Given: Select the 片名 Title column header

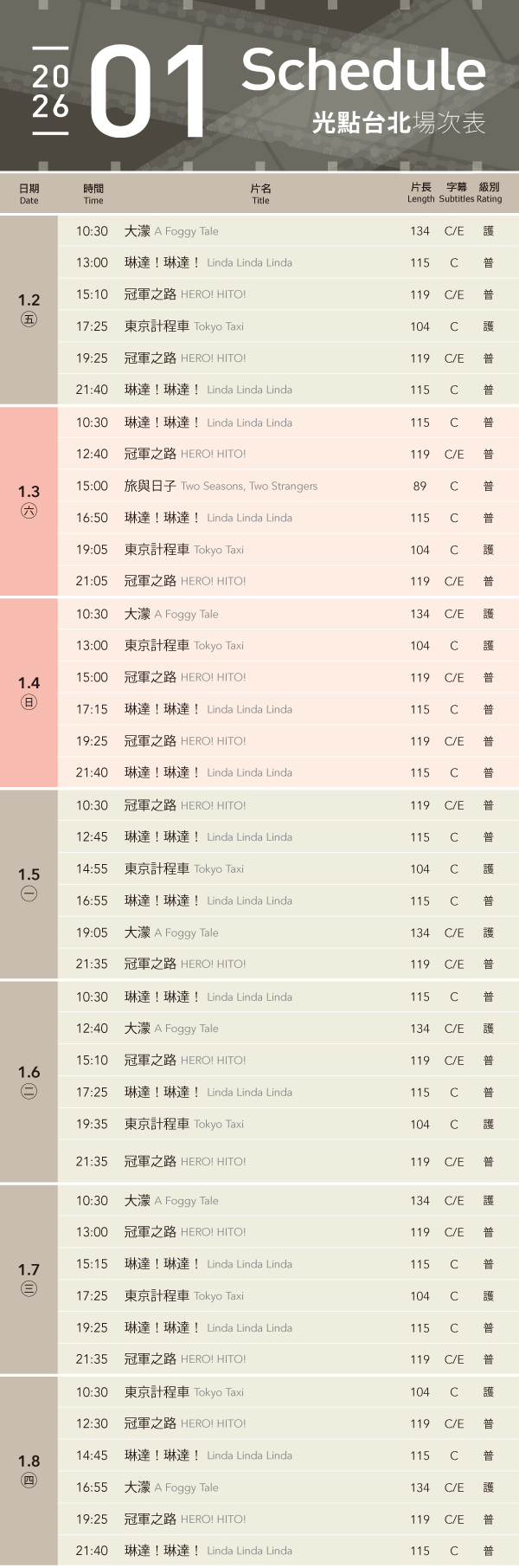Looking at the screenshot, I should [x=260, y=194].
